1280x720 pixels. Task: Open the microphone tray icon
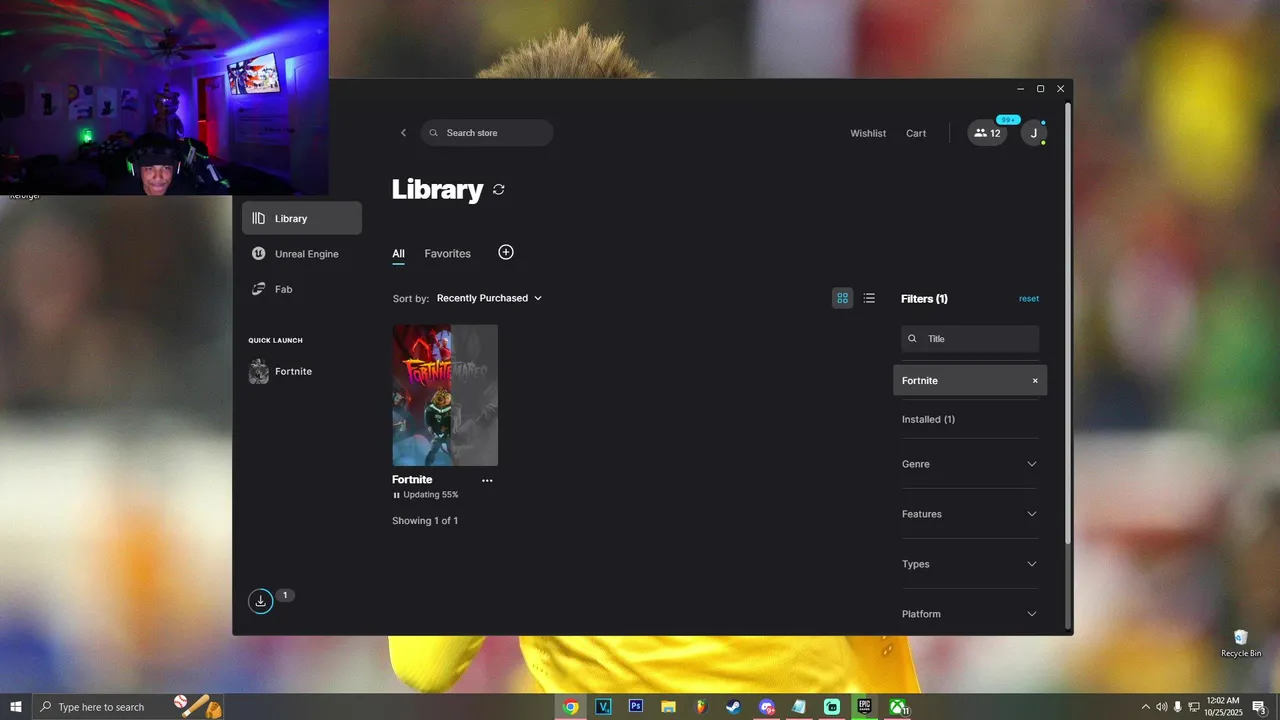[1177, 707]
